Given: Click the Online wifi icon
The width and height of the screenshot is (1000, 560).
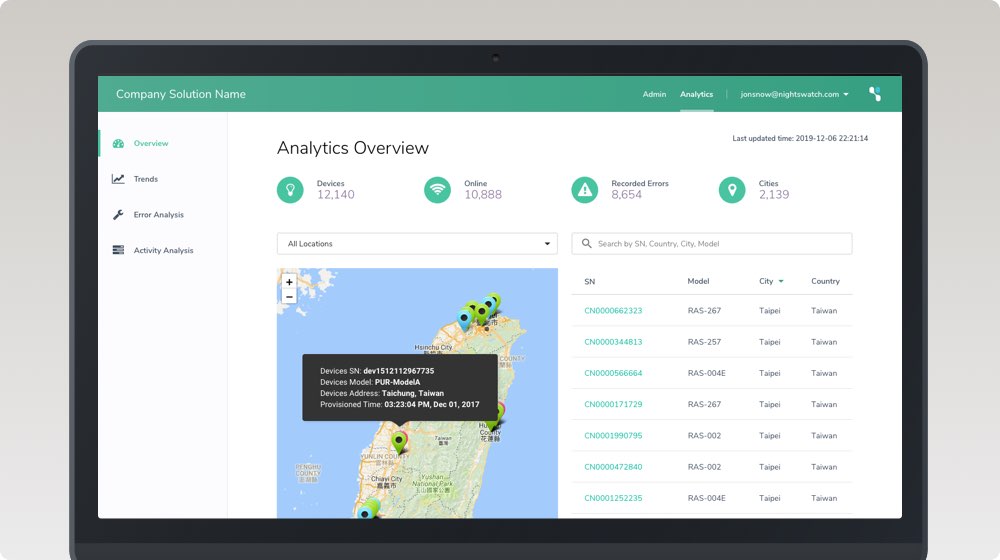Looking at the screenshot, I should (437, 189).
